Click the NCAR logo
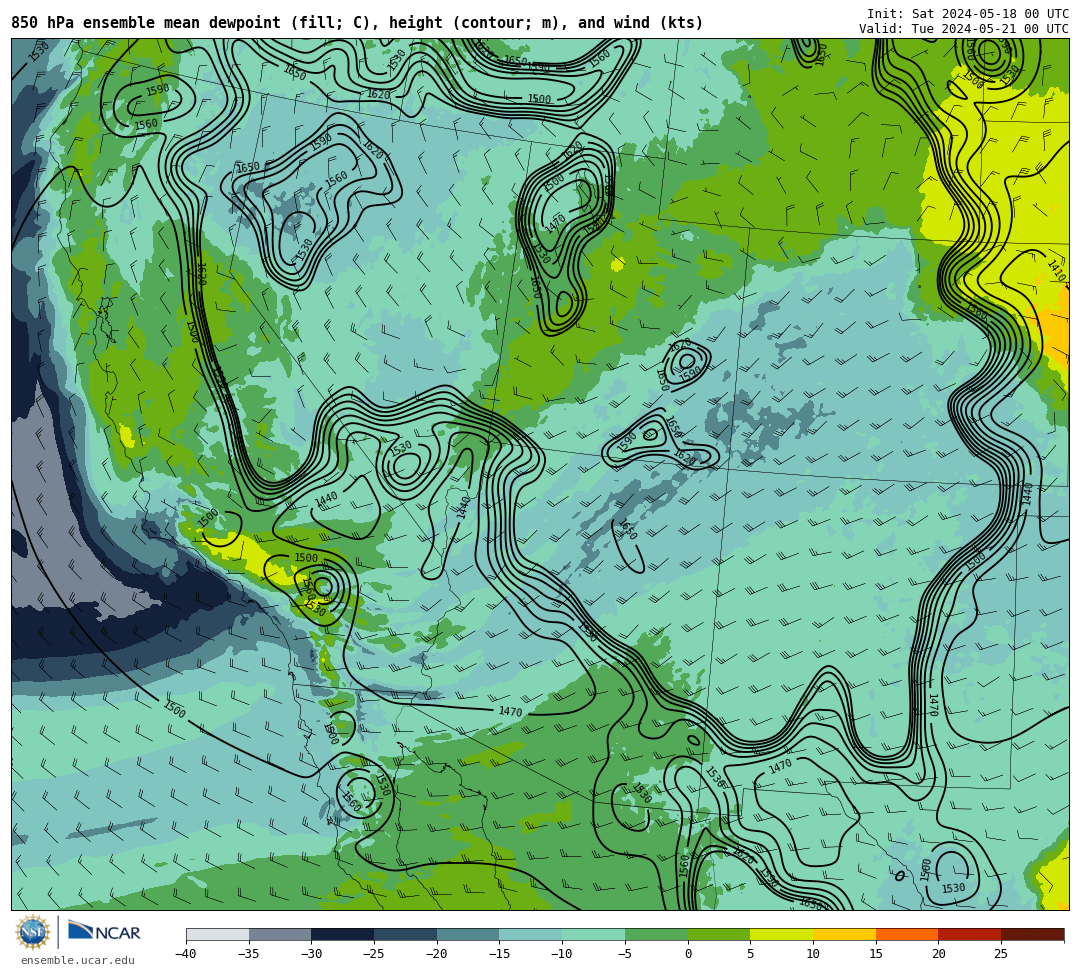The image size is (1080, 973). pyautogui.click(x=104, y=932)
